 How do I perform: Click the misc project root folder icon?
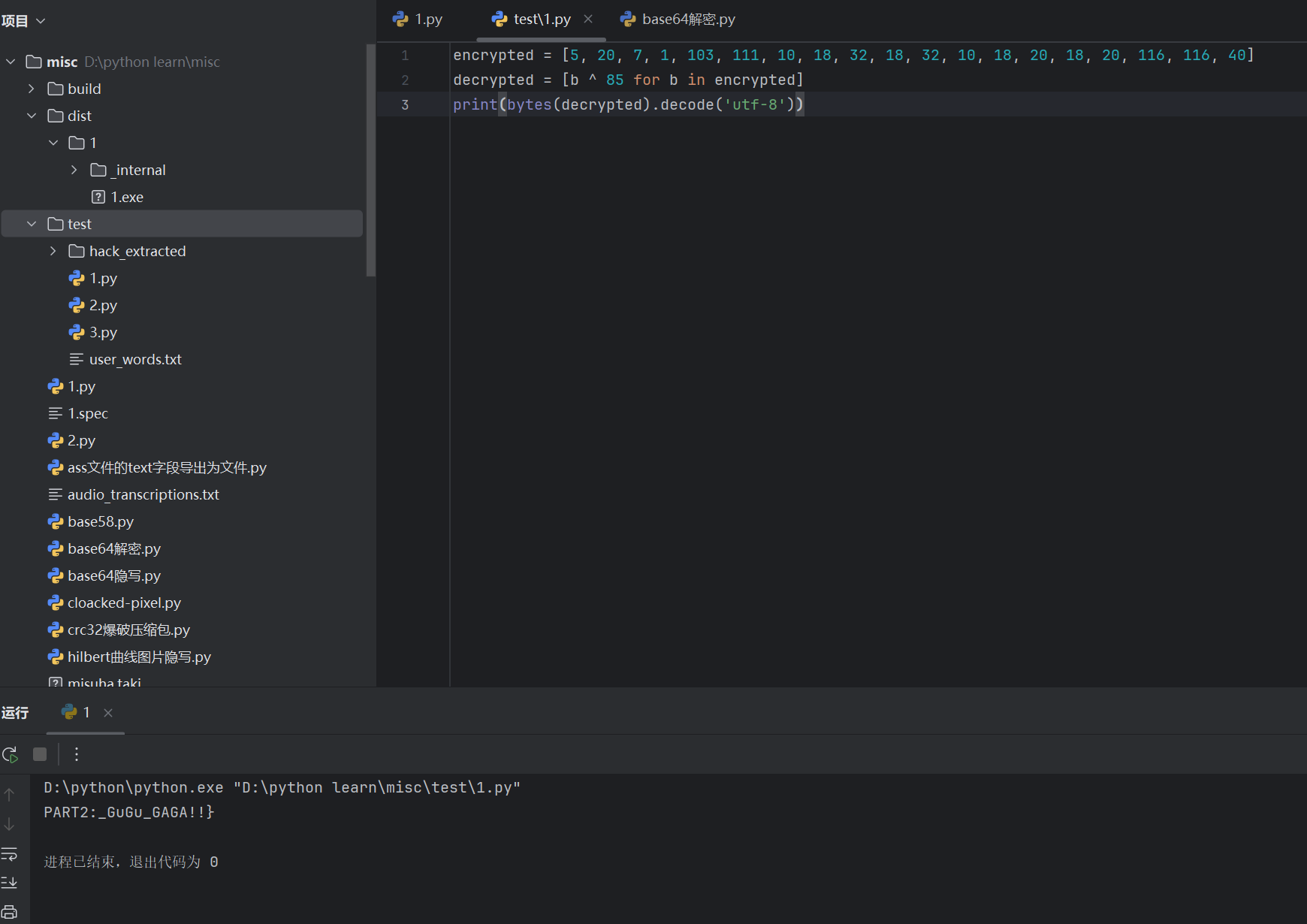click(34, 62)
